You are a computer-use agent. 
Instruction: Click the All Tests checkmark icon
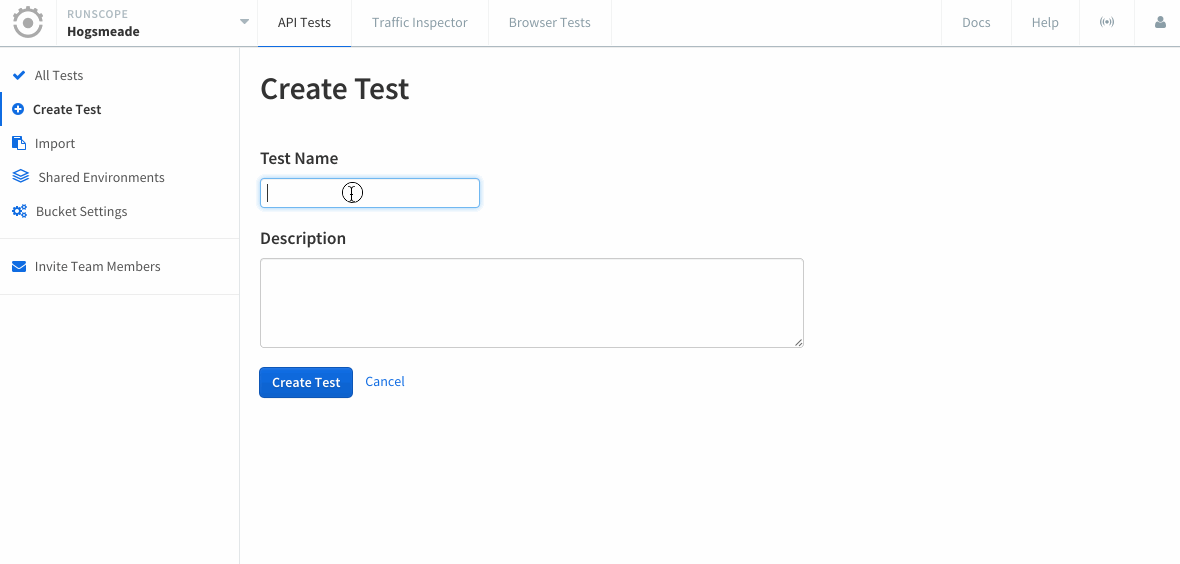[19, 75]
